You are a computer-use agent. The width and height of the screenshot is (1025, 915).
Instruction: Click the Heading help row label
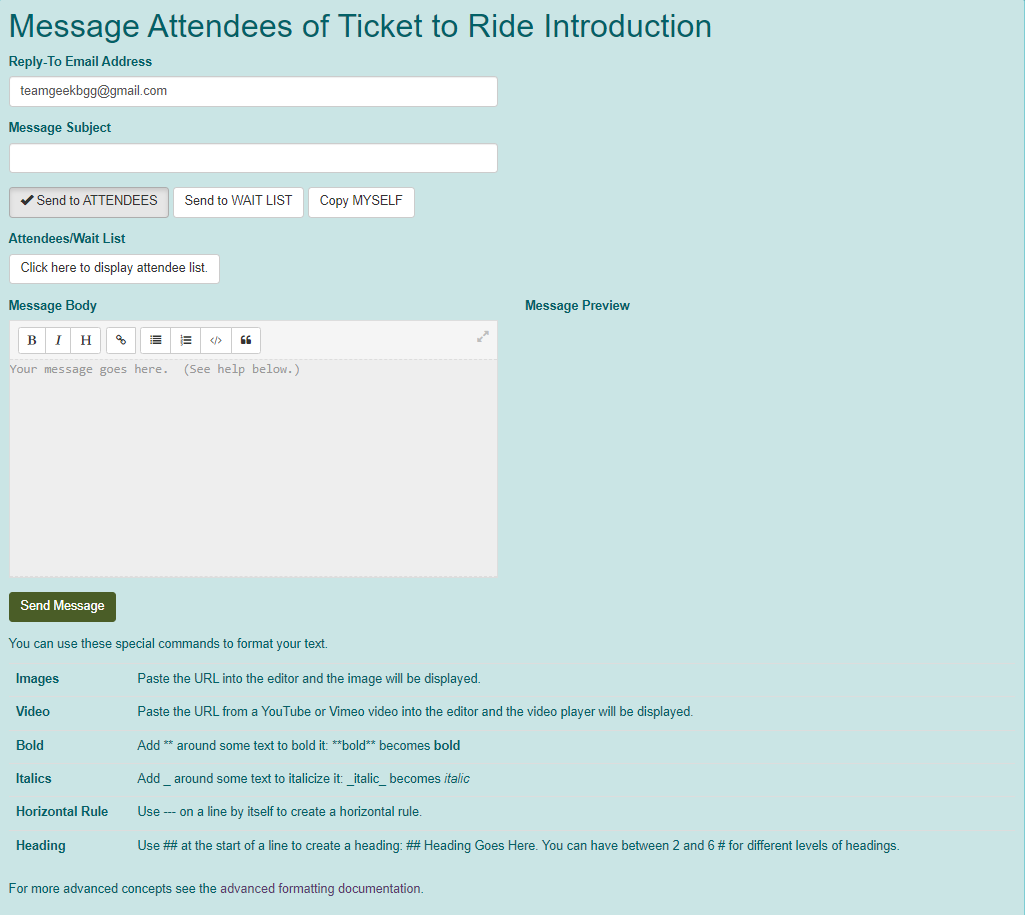tap(41, 846)
